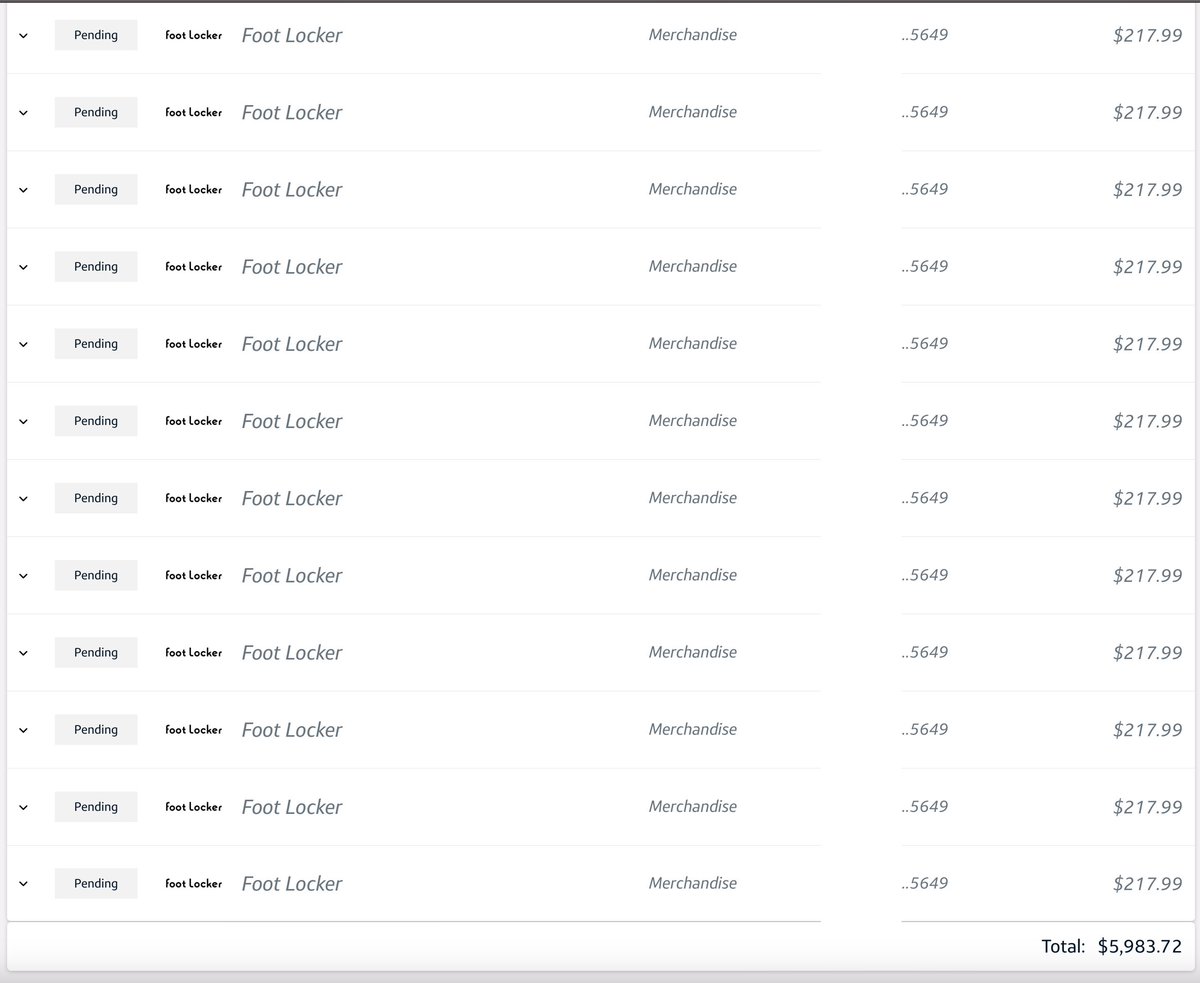Expand the tenth Foot Locker transaction's chevron
This screenshot has height=983, width=1200.
point(23,730)
